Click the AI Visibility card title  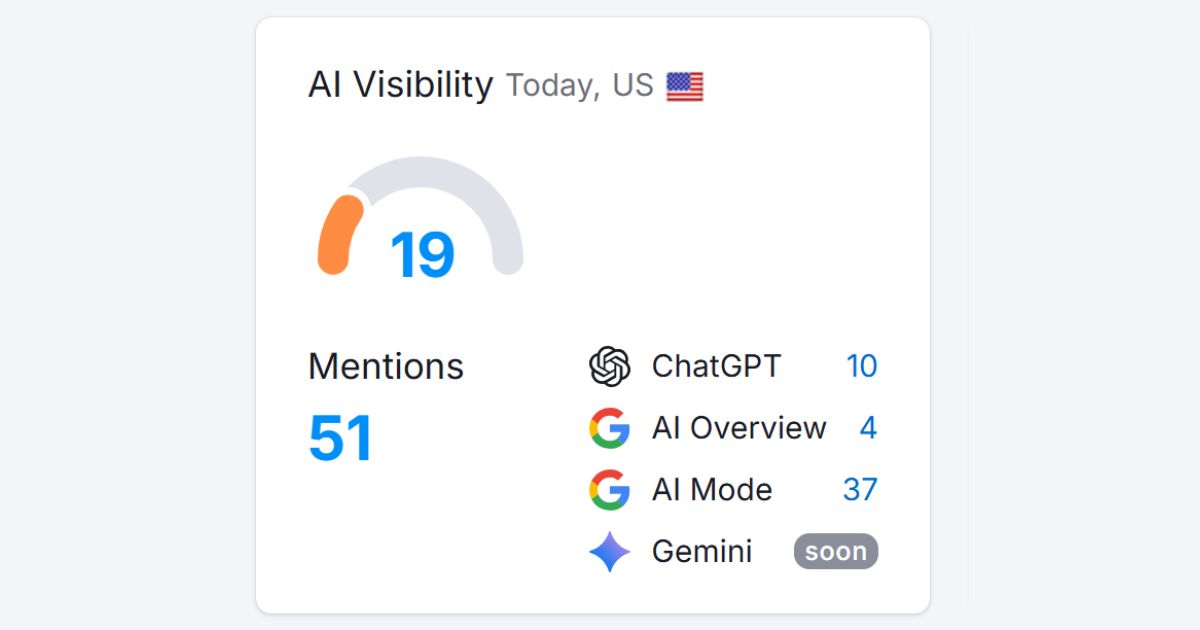point(400,86)
